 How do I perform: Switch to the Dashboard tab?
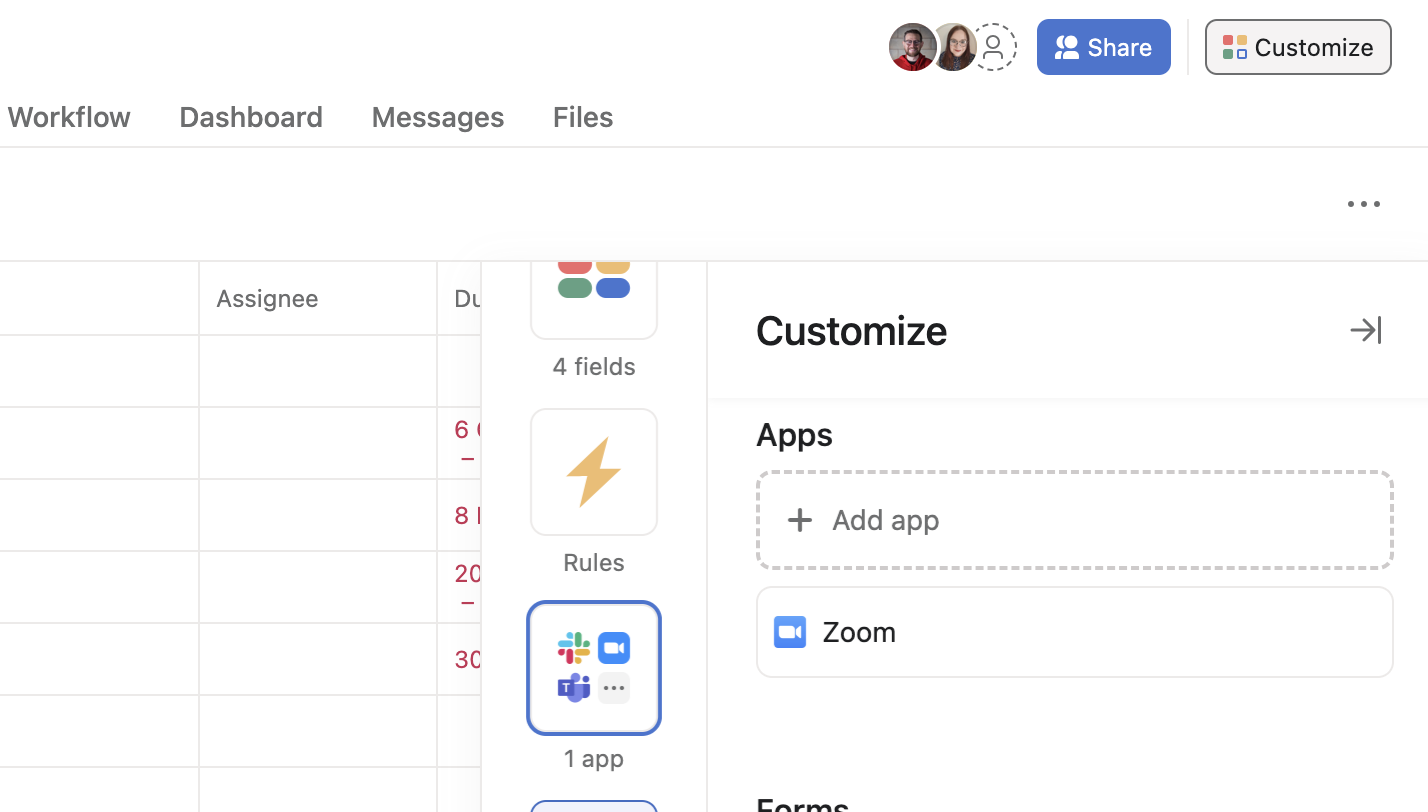(x=251, y=117)
